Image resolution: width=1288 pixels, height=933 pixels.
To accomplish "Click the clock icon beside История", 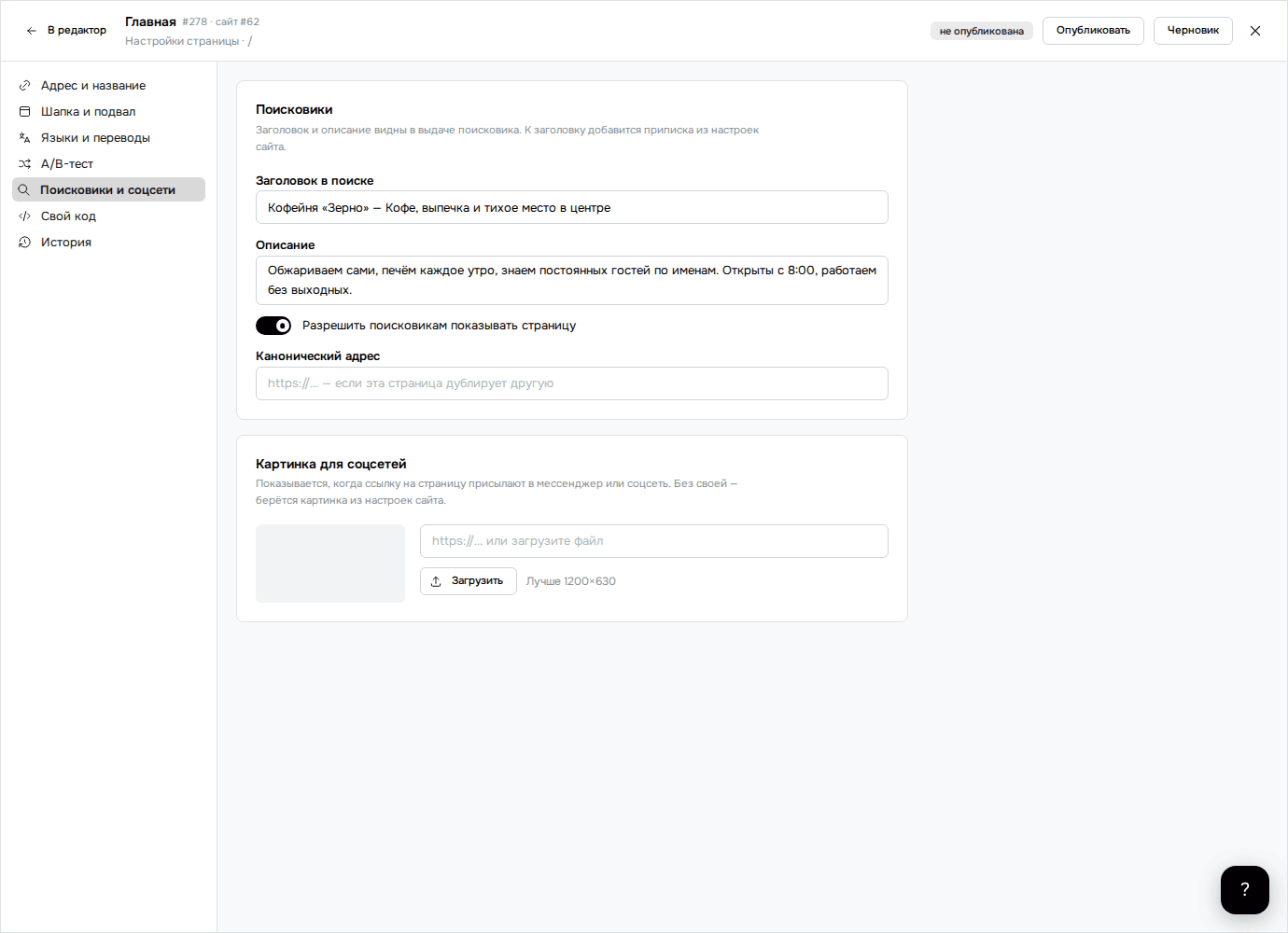I will [x=25, y=242].
